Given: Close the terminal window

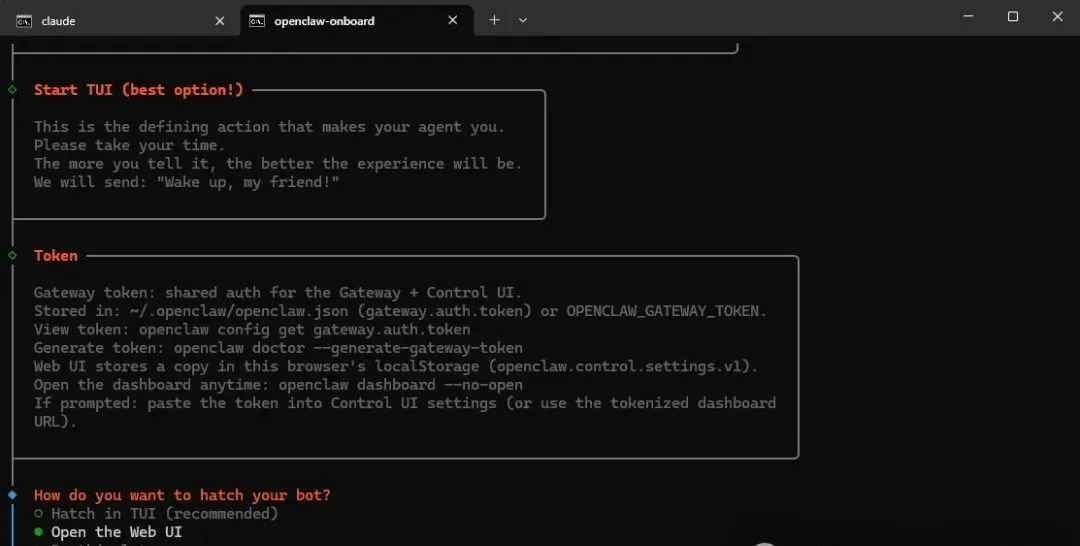Looking at the screenshot, I should pos(1057,17).
